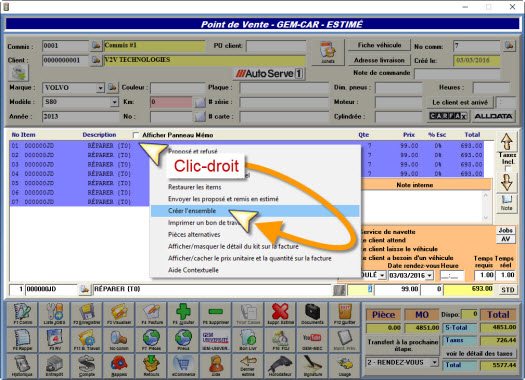Open the Date rendez-vous 03/03/2016 dropdown
The width and height of the screenshot is (525, 380).
click(430, 276)
